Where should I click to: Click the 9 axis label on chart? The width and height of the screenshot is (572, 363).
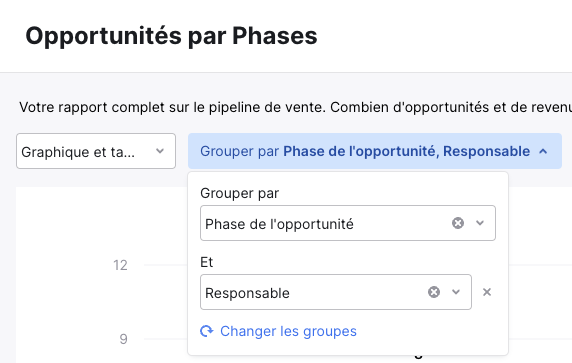[x=123, y=339]
